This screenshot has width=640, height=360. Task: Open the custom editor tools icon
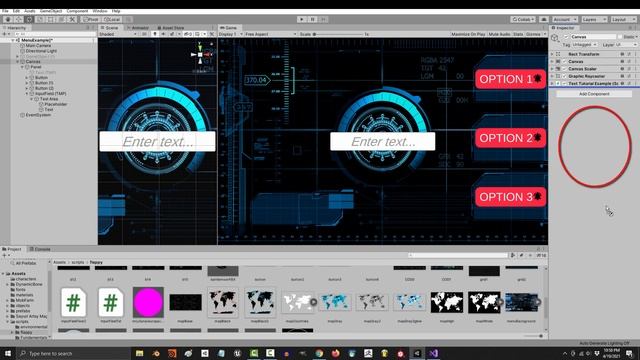72,19
